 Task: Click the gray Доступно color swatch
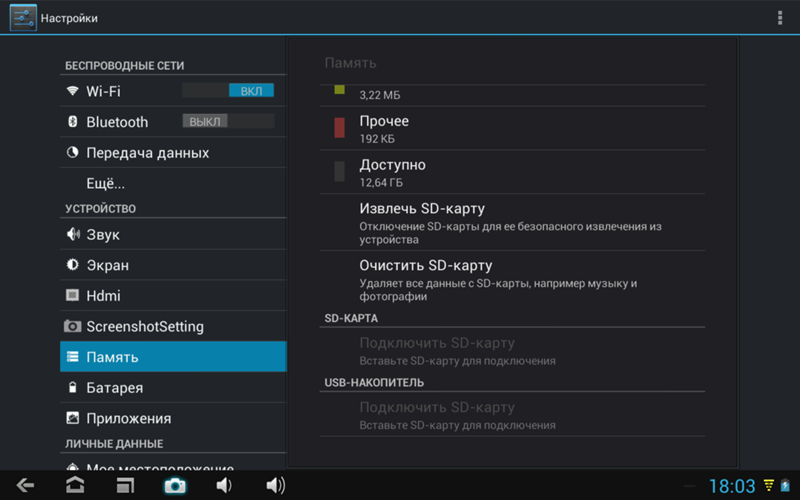pos(339,171)
